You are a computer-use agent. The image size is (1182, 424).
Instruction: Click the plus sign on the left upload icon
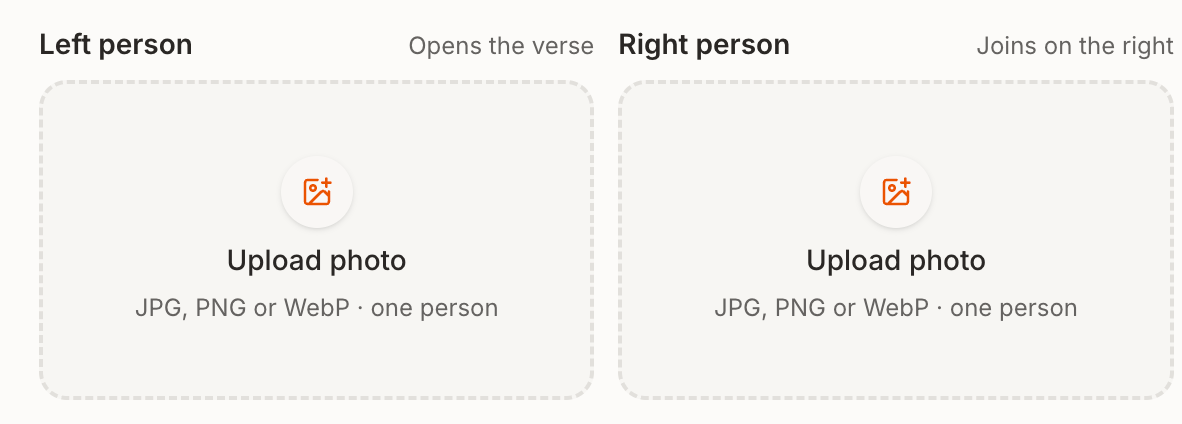tap(326, 184)
